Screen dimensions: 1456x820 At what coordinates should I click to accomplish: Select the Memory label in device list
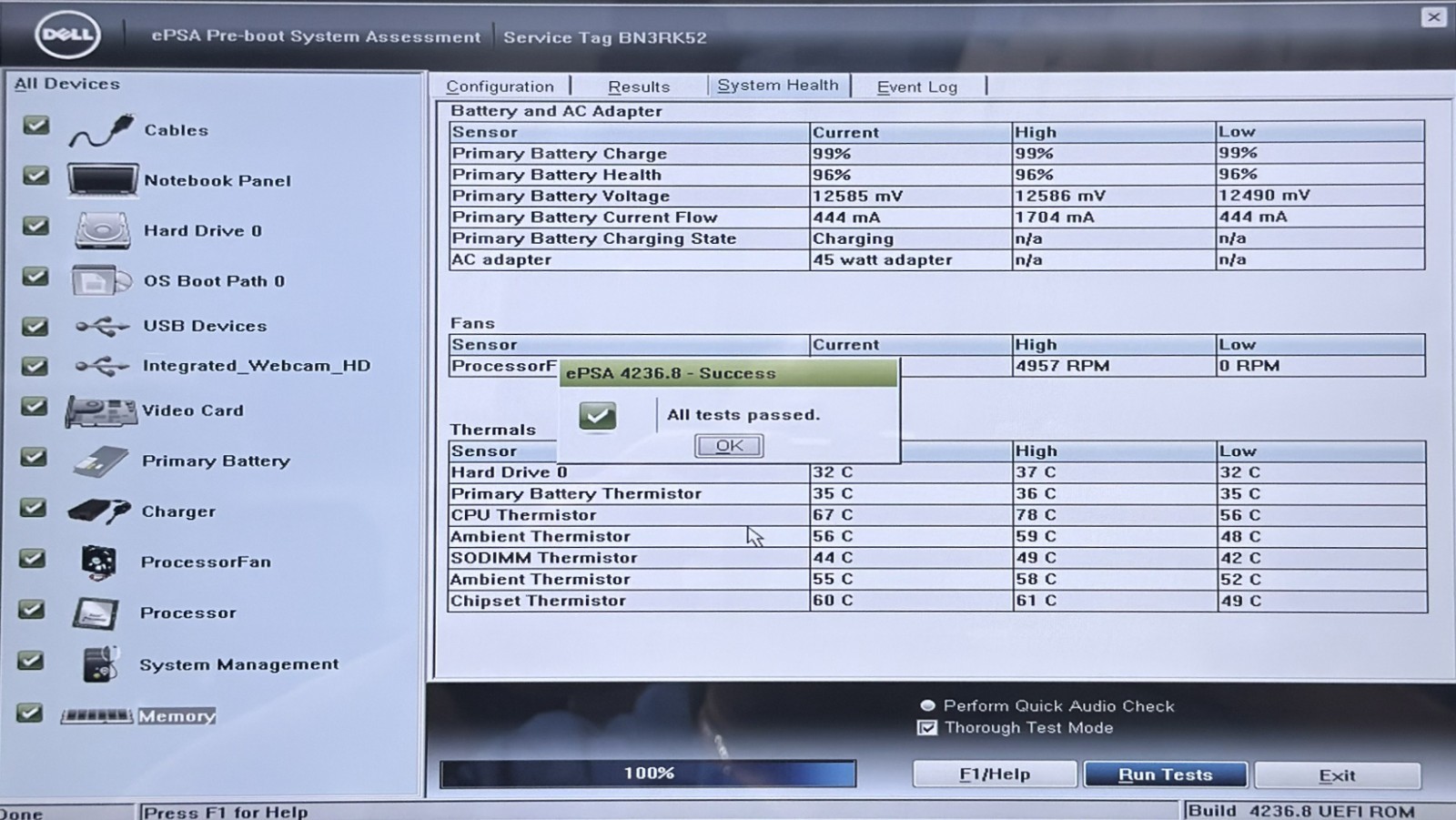pos(177,716)
